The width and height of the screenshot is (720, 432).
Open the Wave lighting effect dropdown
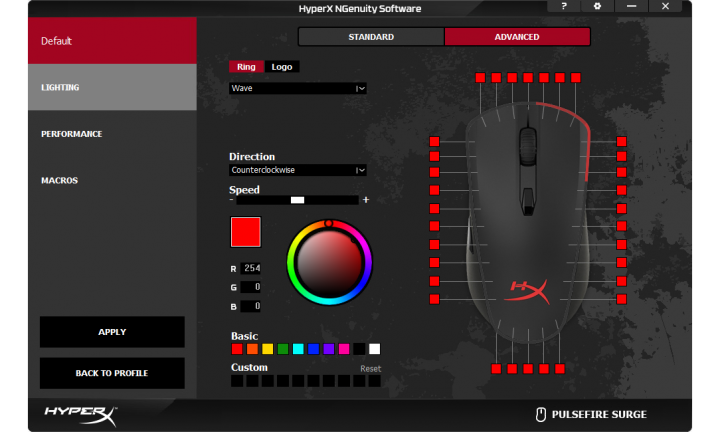coord(298,88)
